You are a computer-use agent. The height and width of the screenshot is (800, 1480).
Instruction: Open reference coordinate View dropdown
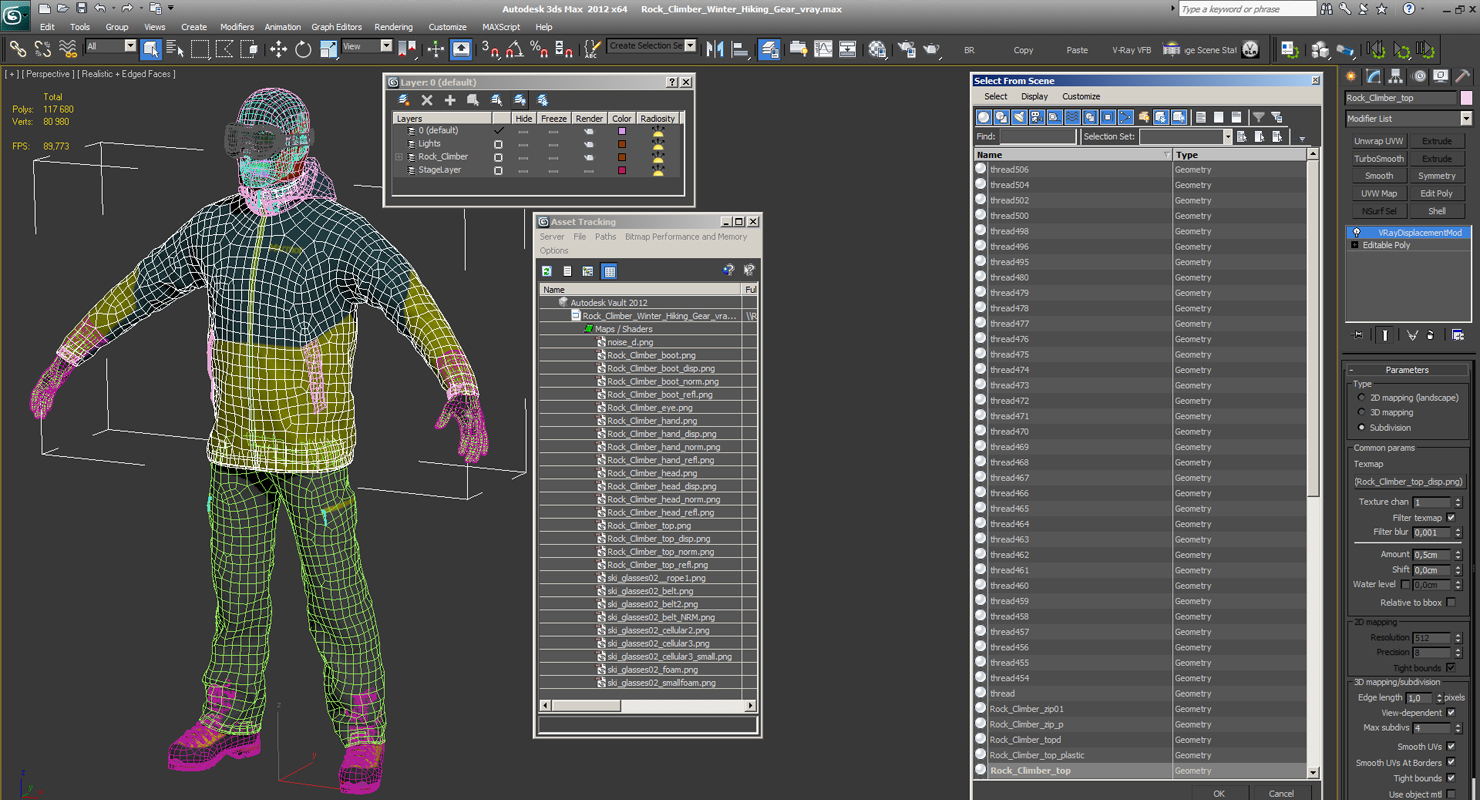pyautogui.click(x=367, y=46)
